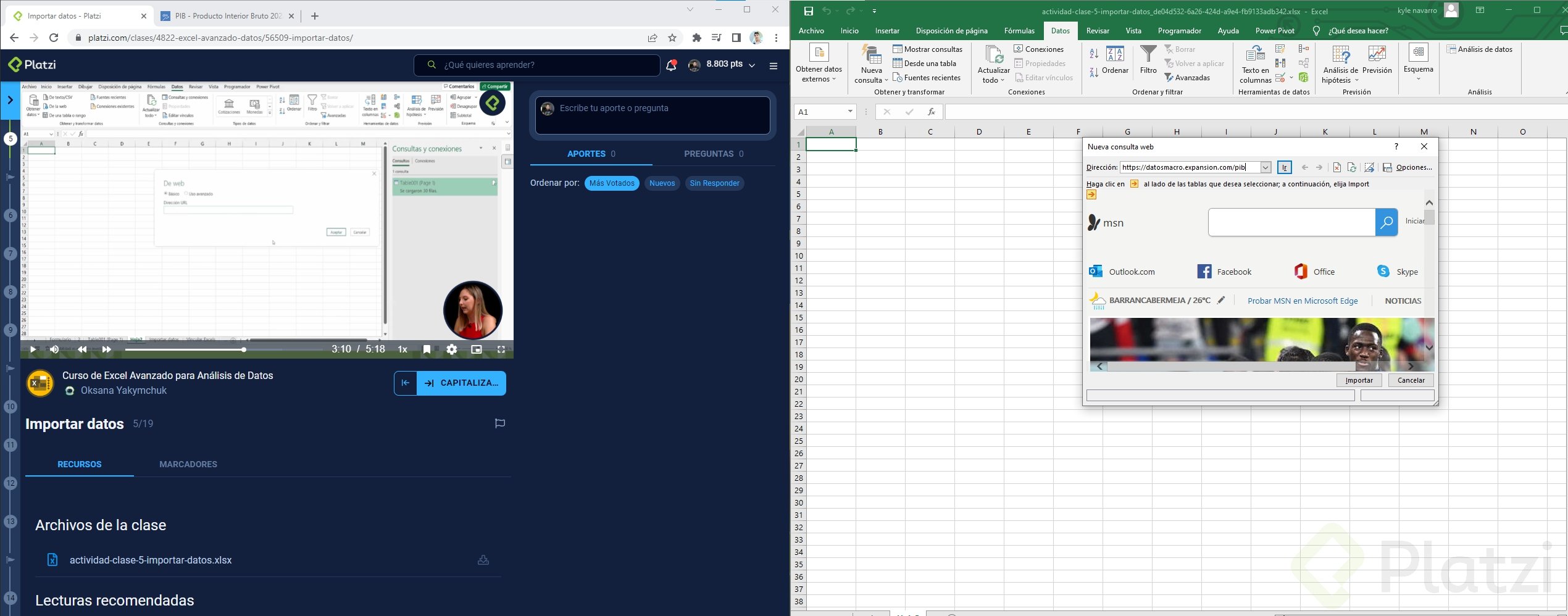
Task: Play the Platzi video
Action: coord(33,349)
